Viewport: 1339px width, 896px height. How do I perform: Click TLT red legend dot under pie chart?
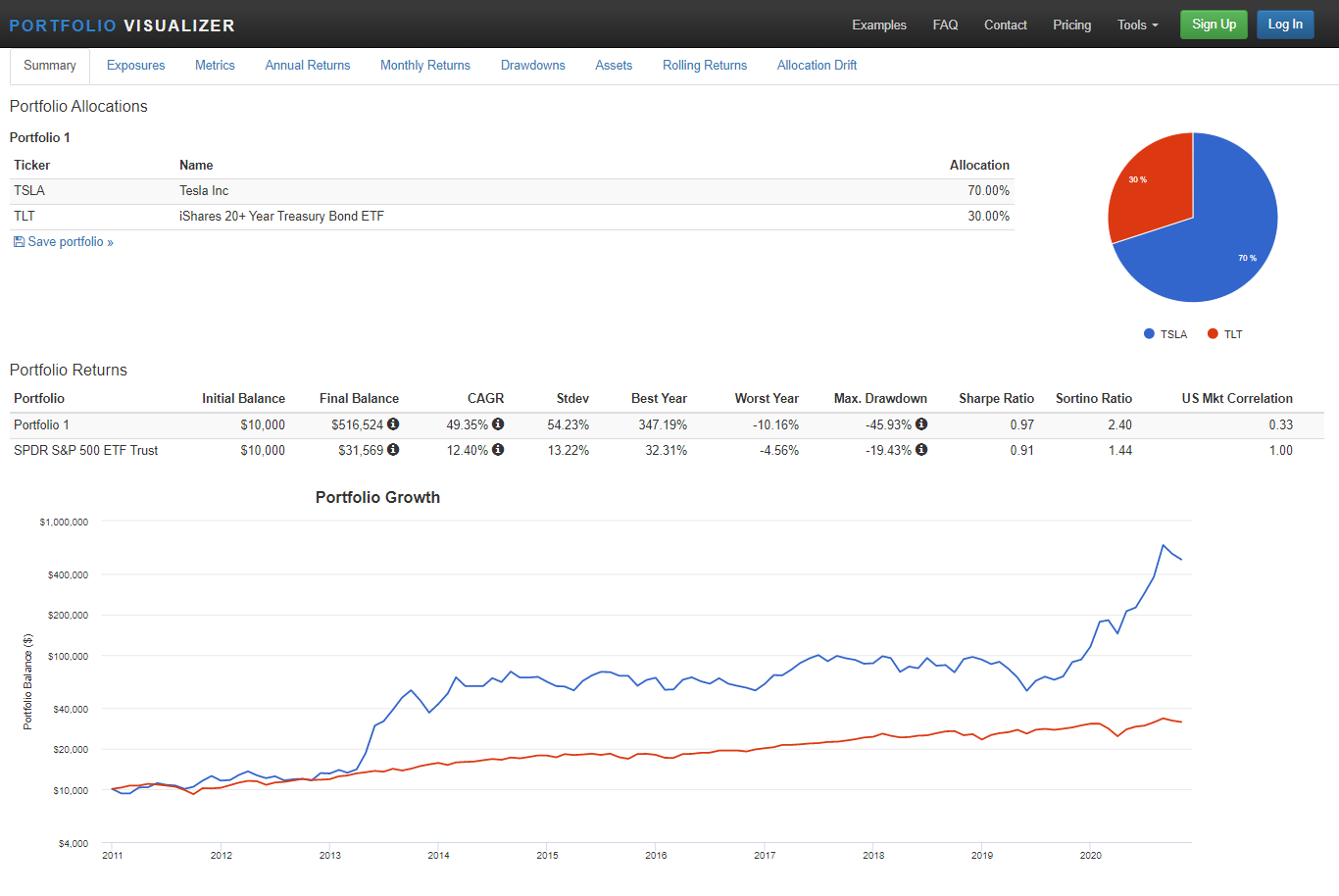coord(1213,334)
